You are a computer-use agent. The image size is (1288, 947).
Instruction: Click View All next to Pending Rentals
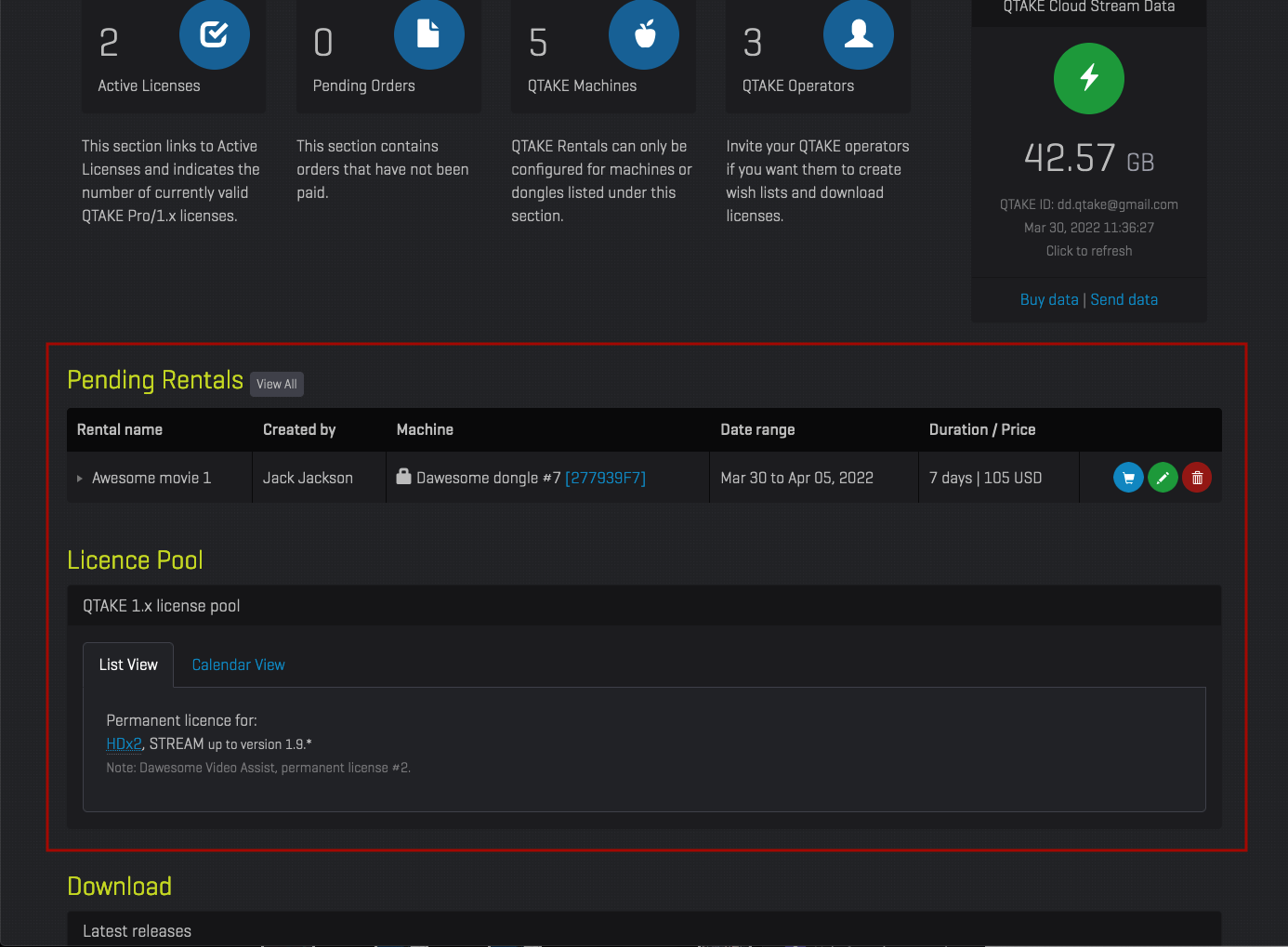coord(277,384)
